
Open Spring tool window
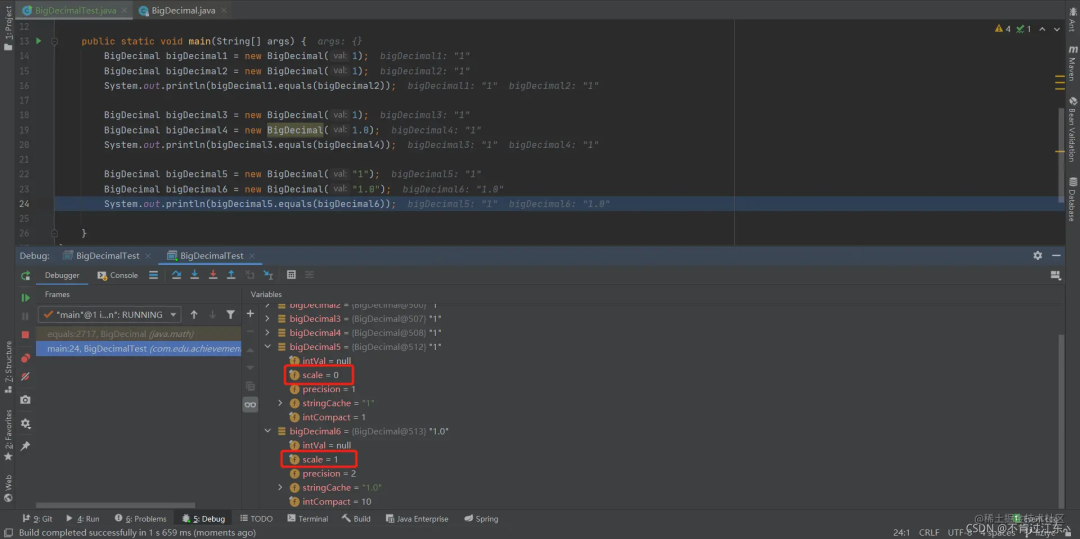[481, 519]
